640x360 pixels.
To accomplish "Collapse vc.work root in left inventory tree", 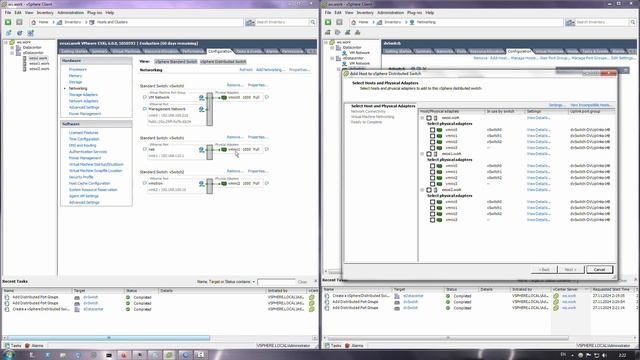I will pos(6,42).
